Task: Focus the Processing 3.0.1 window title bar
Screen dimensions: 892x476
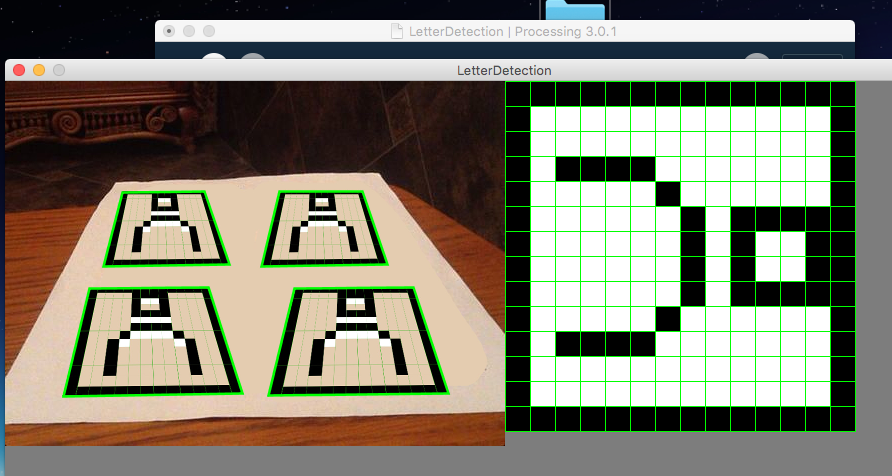Action: click(650, 31)
